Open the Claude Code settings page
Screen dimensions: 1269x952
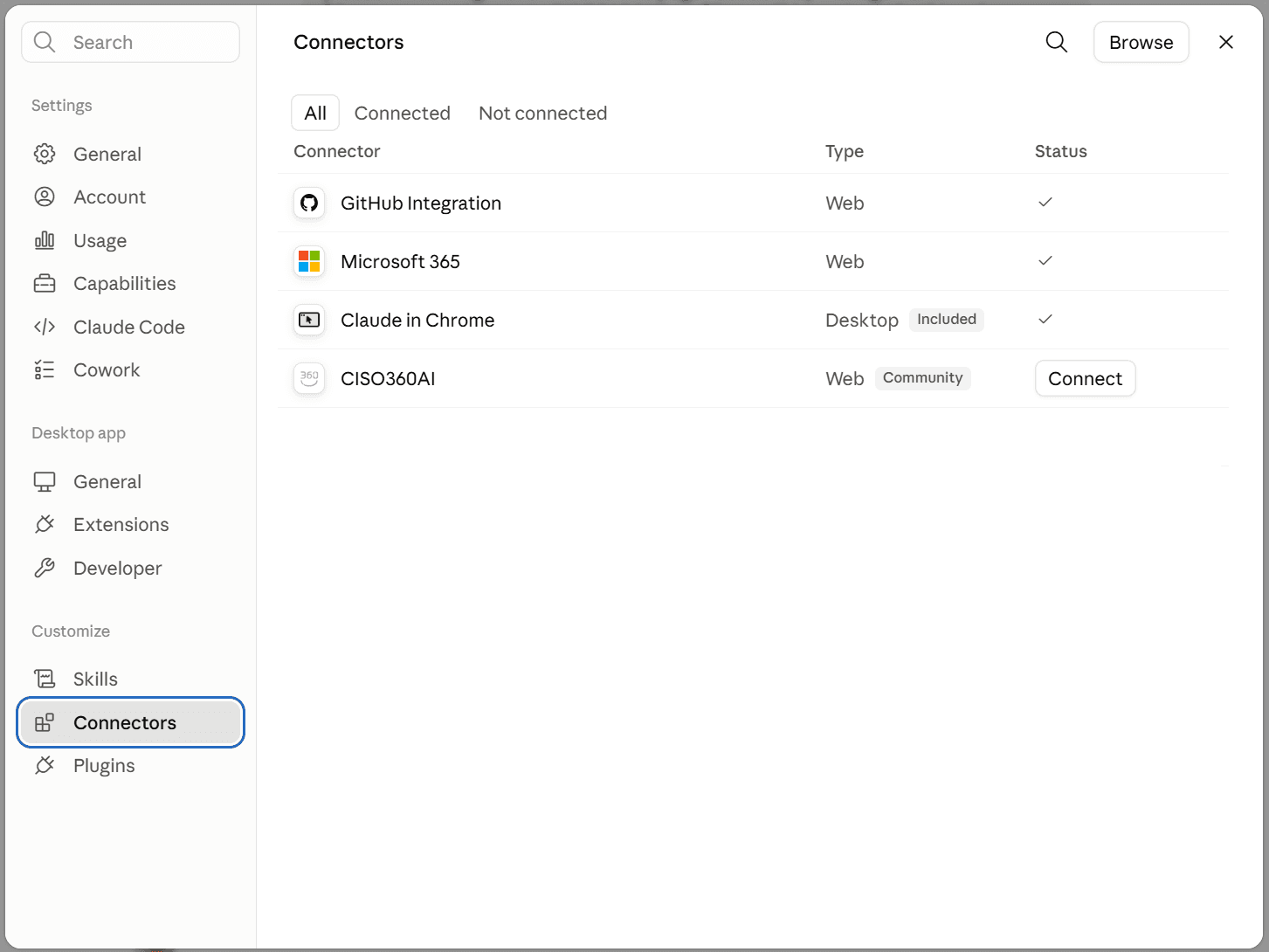pyautogui.click(x=130, y=327)
